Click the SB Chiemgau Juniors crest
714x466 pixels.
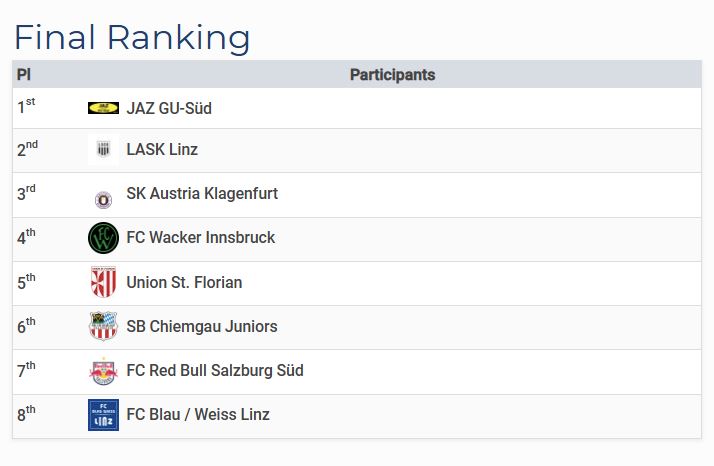point(103,326)
